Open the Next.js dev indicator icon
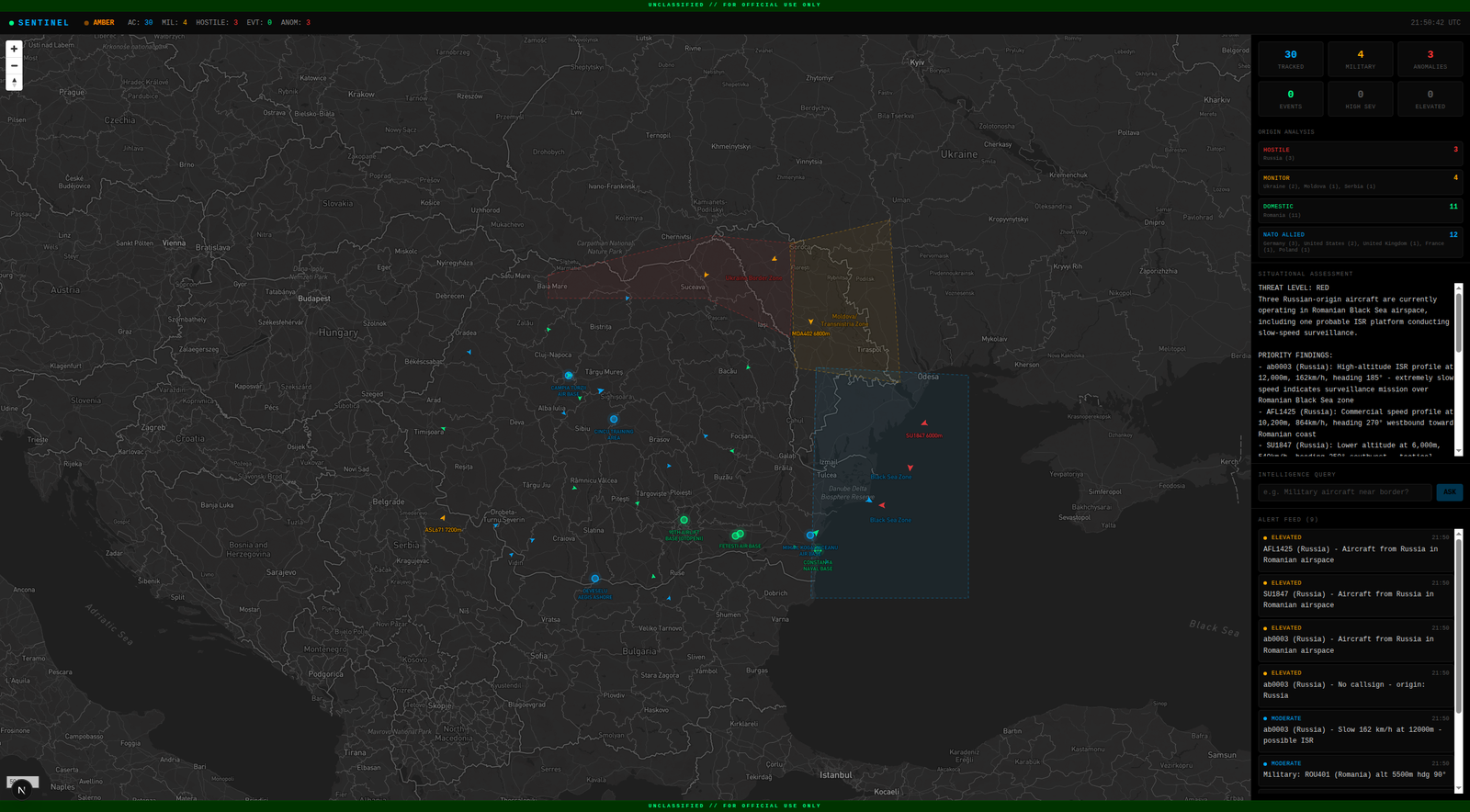 click(x=21, y=789)
